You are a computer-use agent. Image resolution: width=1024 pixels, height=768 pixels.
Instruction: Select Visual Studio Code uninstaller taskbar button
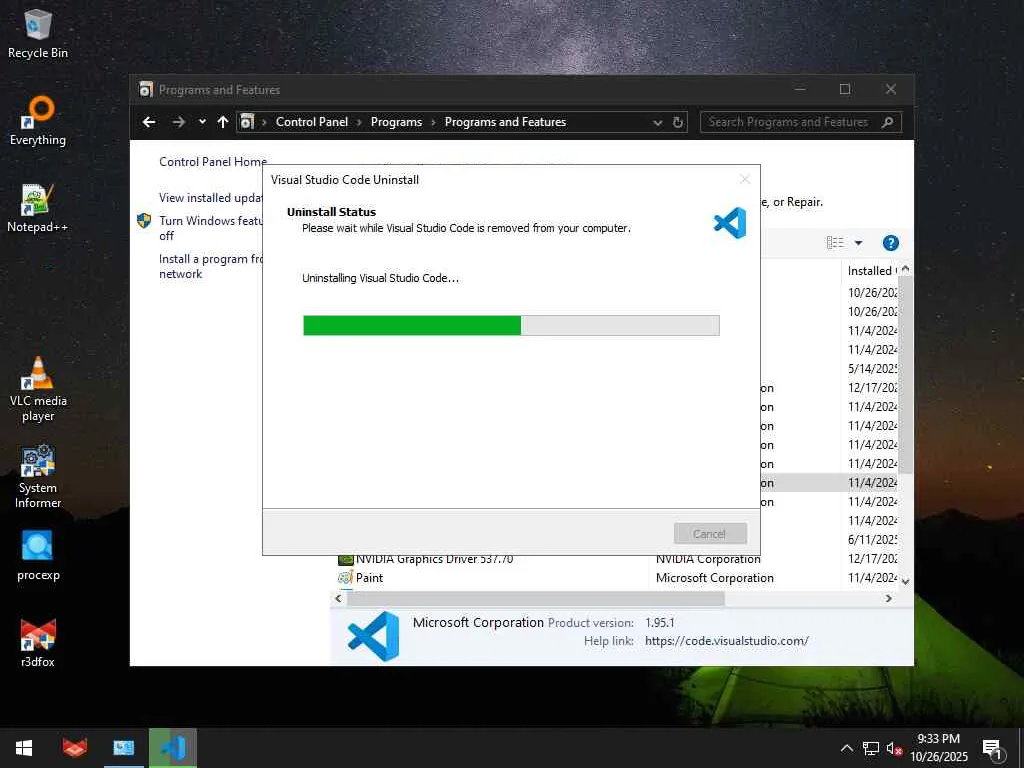point(172,748)
